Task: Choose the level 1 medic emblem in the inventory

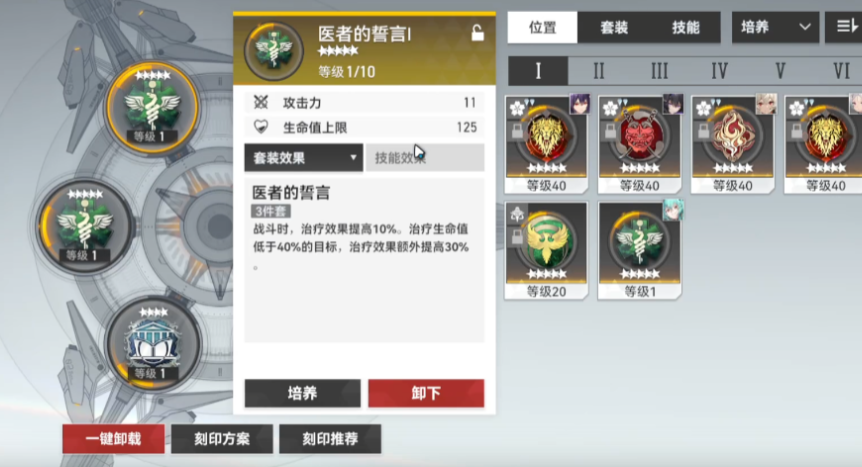Action: (639, 250)
